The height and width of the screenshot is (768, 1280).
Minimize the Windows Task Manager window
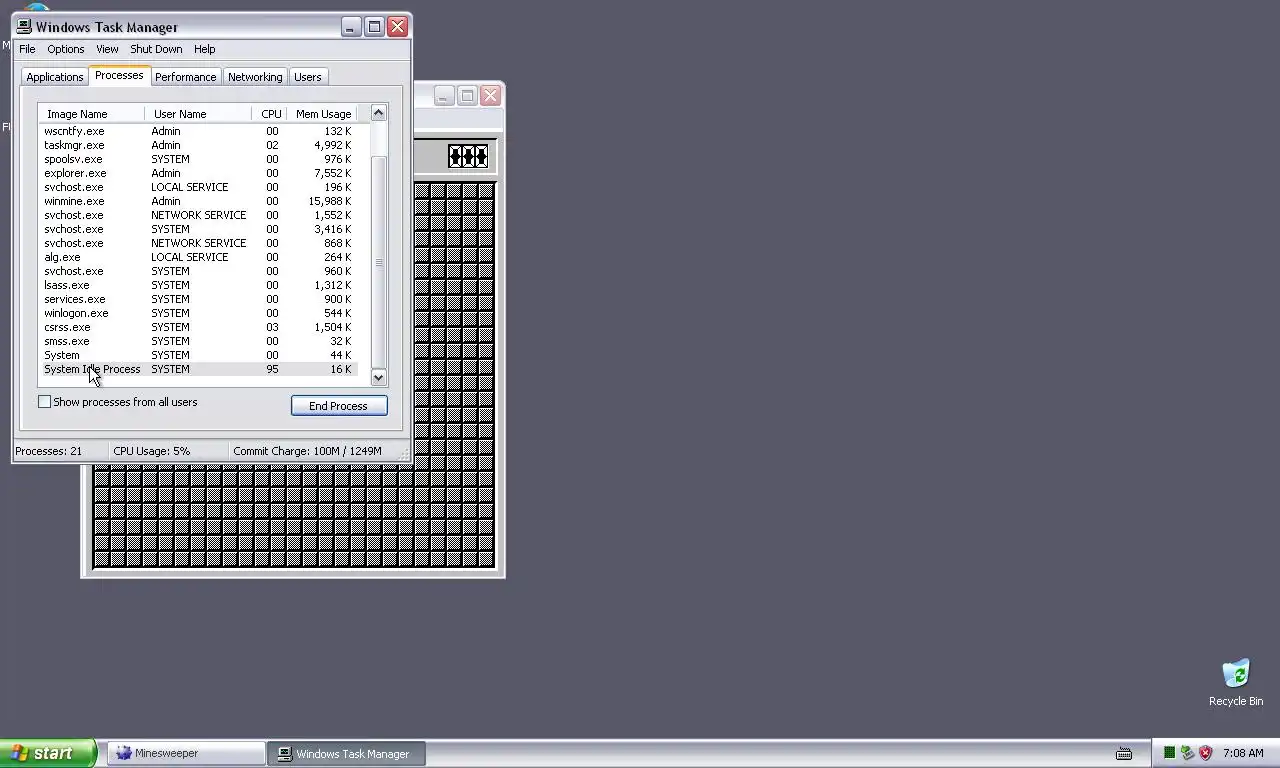[x=350, y=27]
